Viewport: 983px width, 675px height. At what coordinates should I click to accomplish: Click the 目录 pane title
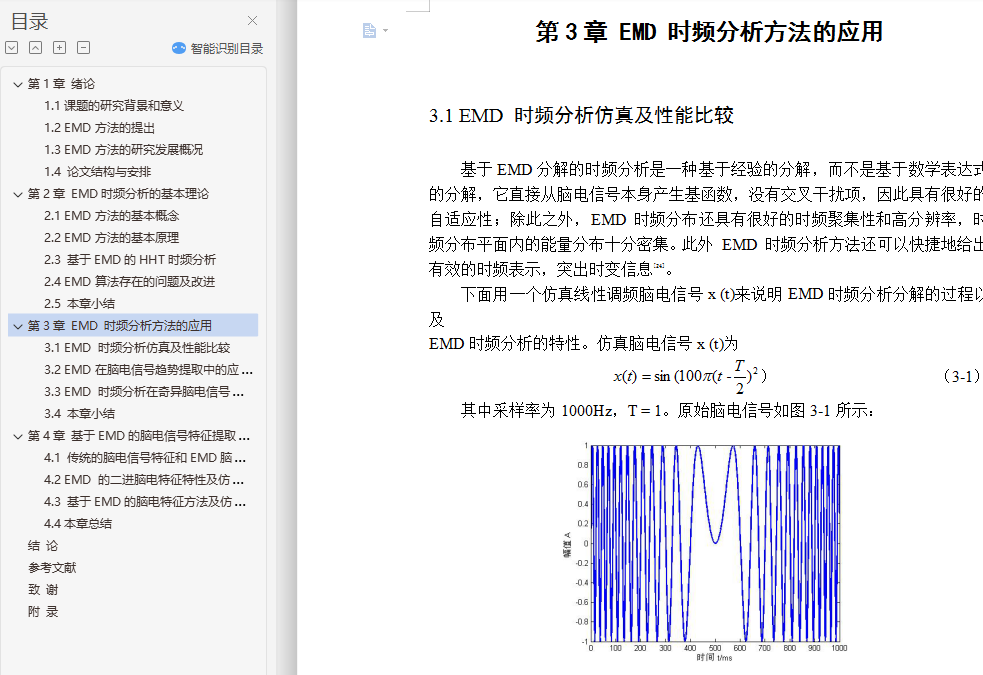pyautogui.click(x=29, y=21)
